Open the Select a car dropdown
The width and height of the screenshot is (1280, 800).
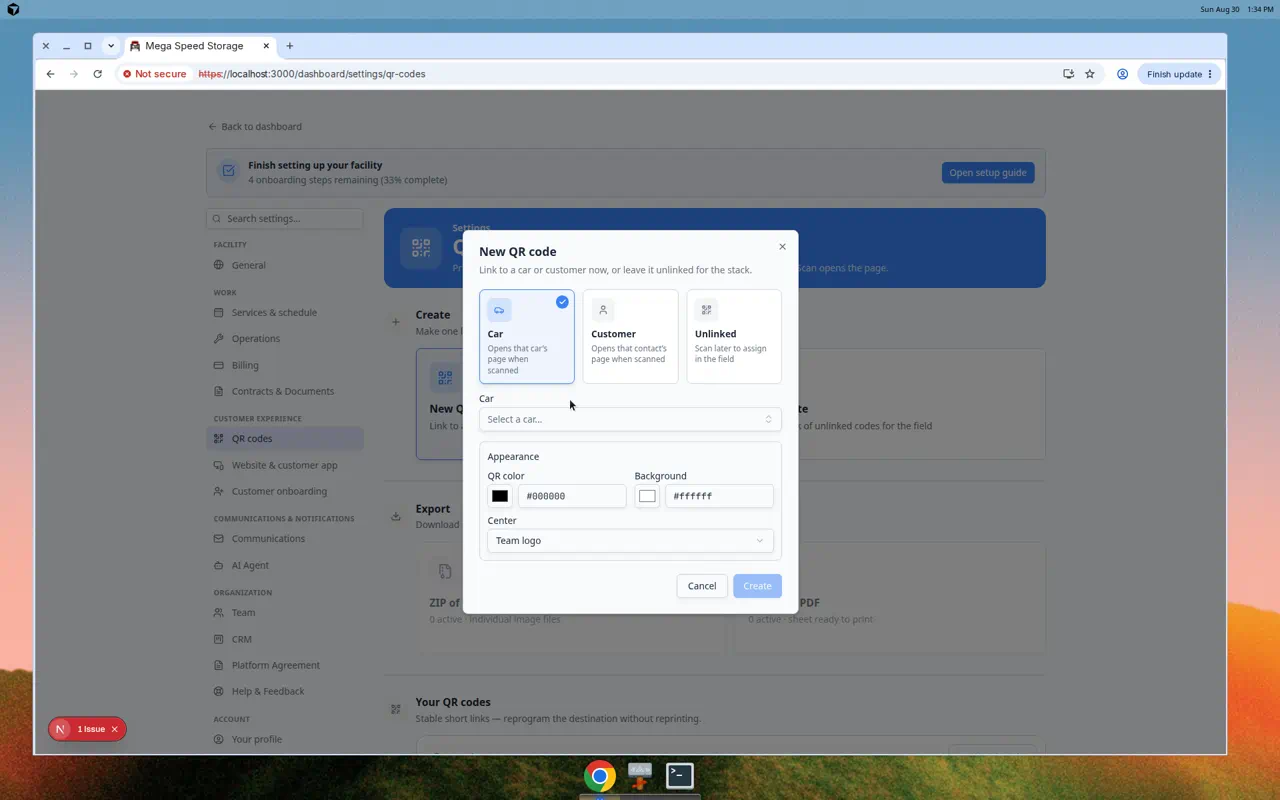pos(630,419)
